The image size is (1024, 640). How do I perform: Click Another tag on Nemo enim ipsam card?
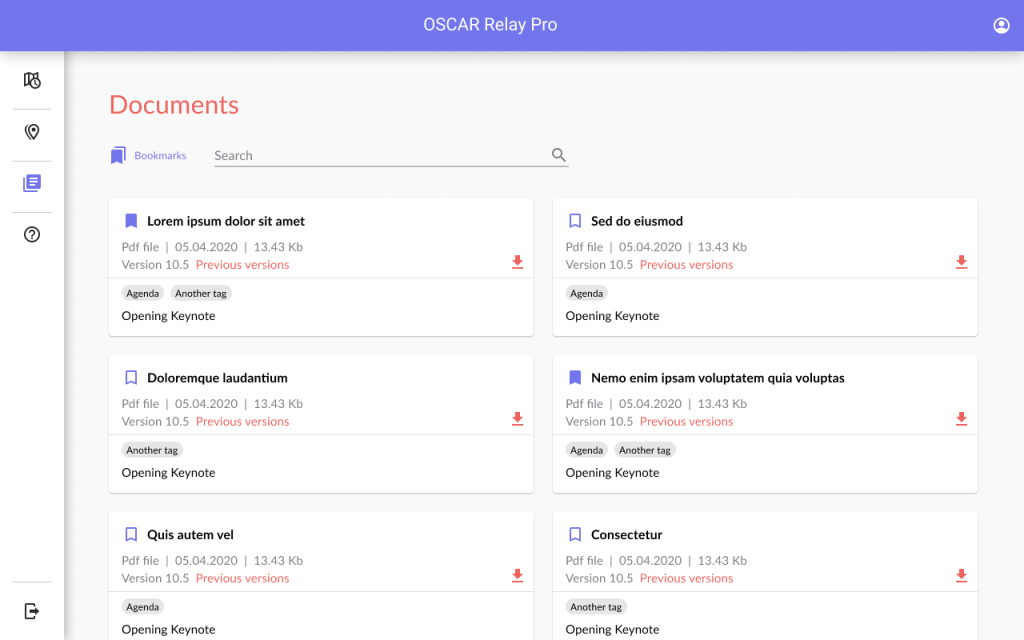pyautogui.click(x=645, y=450)
